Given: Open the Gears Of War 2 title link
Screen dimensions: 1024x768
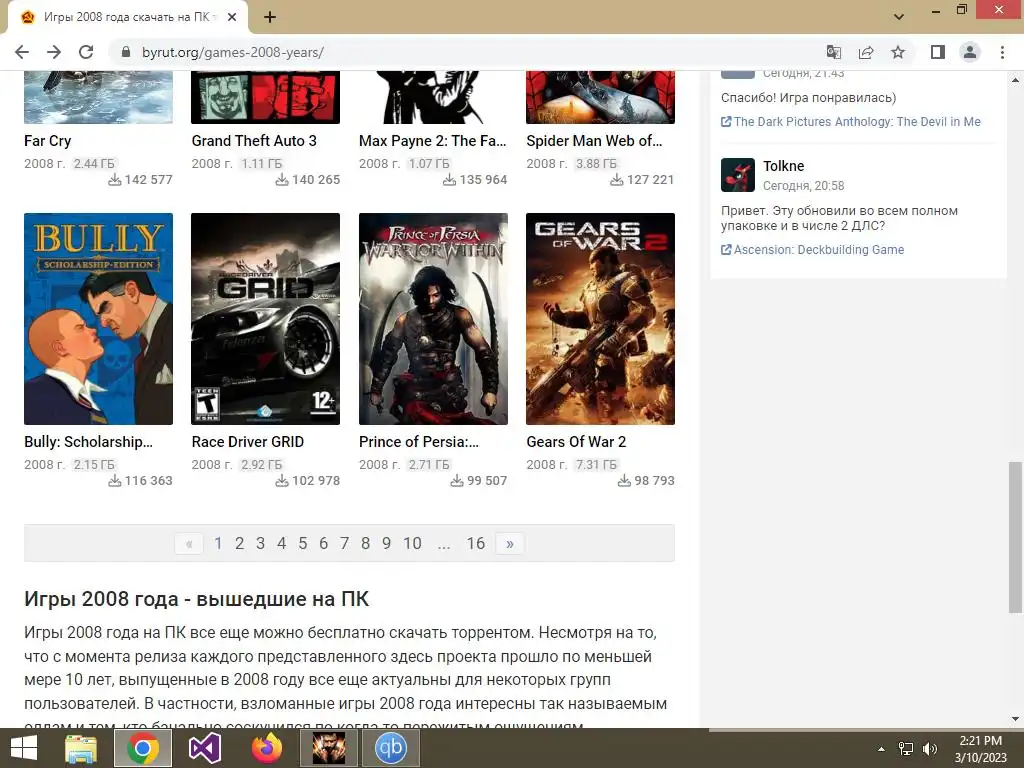Looking at the screenshot, I should [576, 442].
